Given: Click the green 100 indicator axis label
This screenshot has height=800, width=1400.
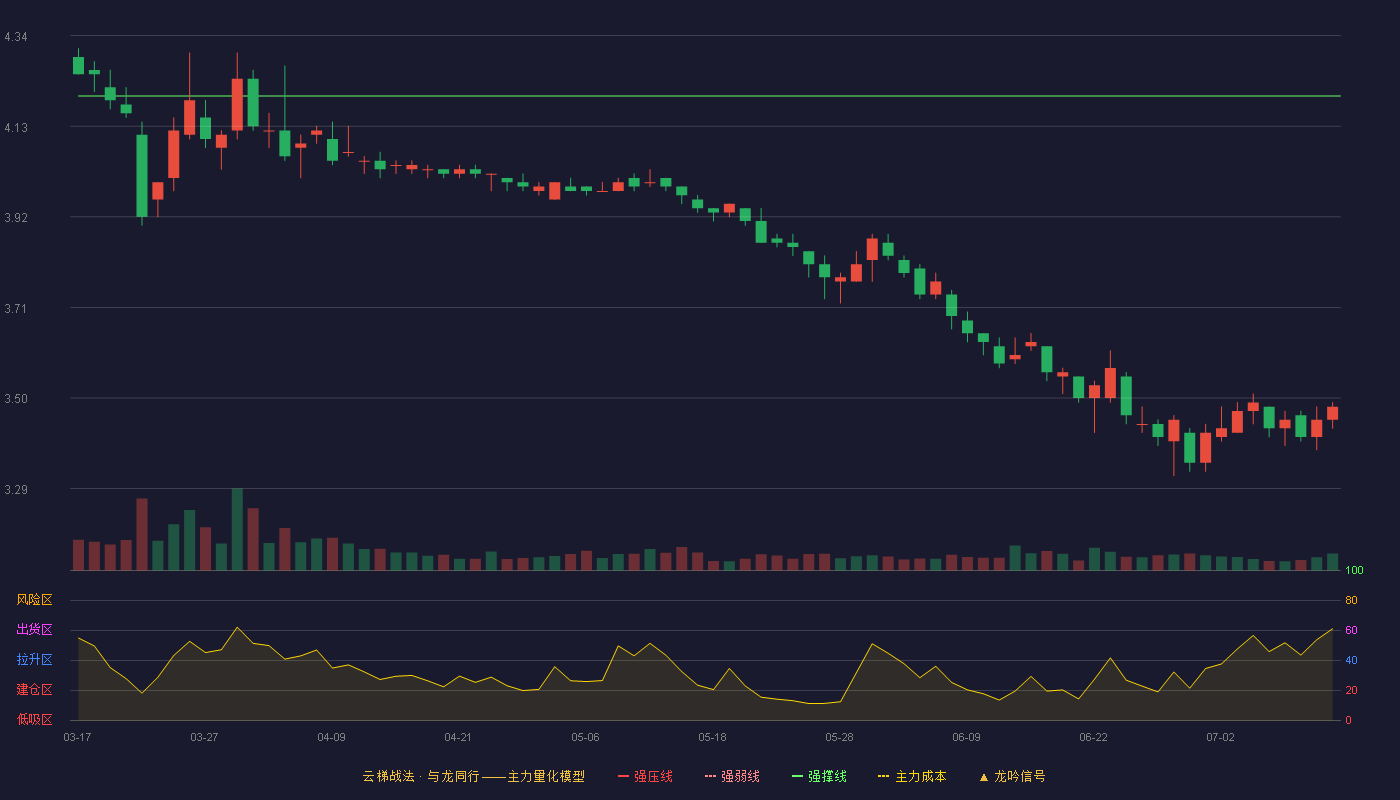Looking at the screenshot, I should pos(1354,570).
